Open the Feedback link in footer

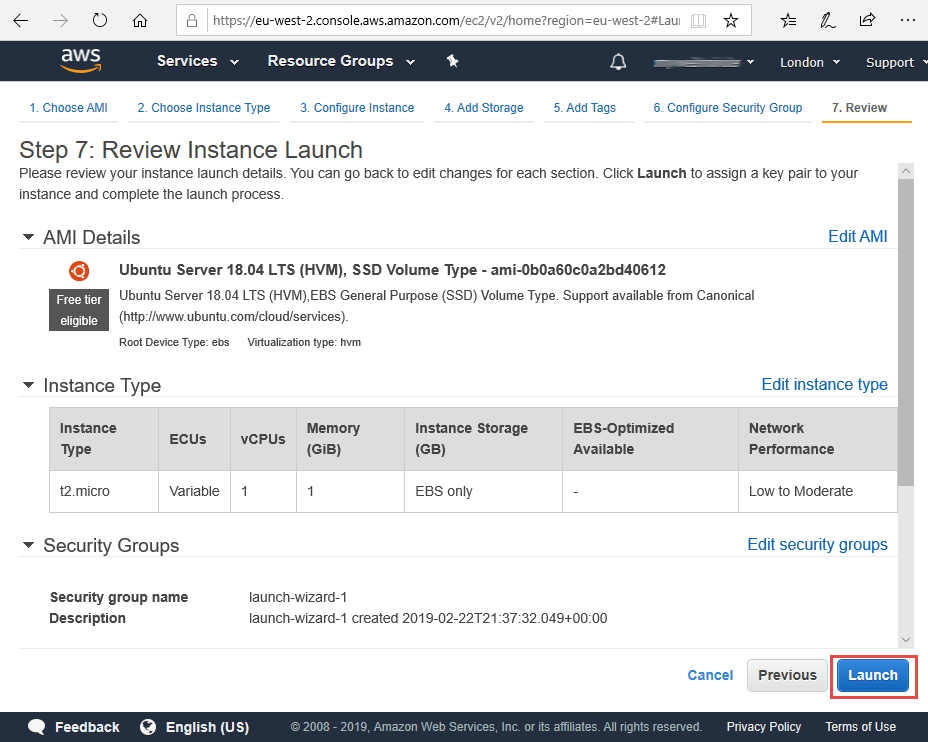(x=87, y=727)
